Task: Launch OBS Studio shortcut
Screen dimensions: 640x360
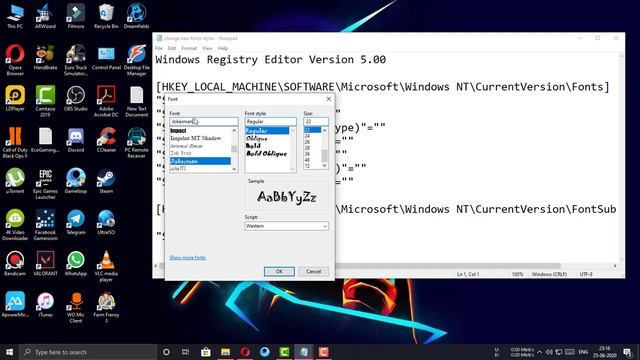Action: point(76,98)
